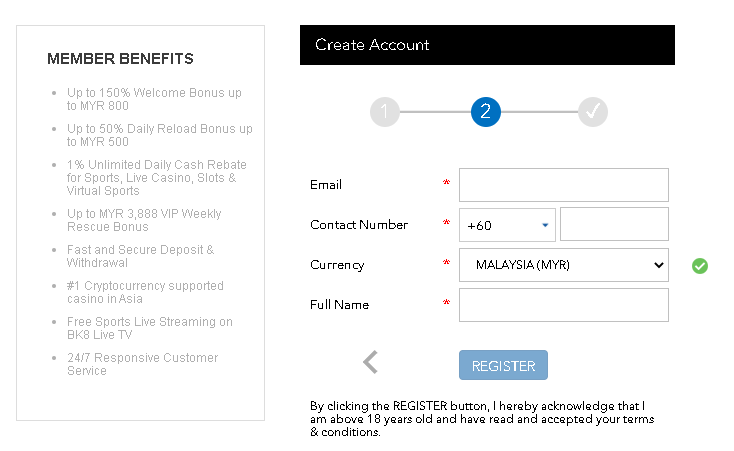
Task: Click the final checkmark step circle
Action: (593, 112)
